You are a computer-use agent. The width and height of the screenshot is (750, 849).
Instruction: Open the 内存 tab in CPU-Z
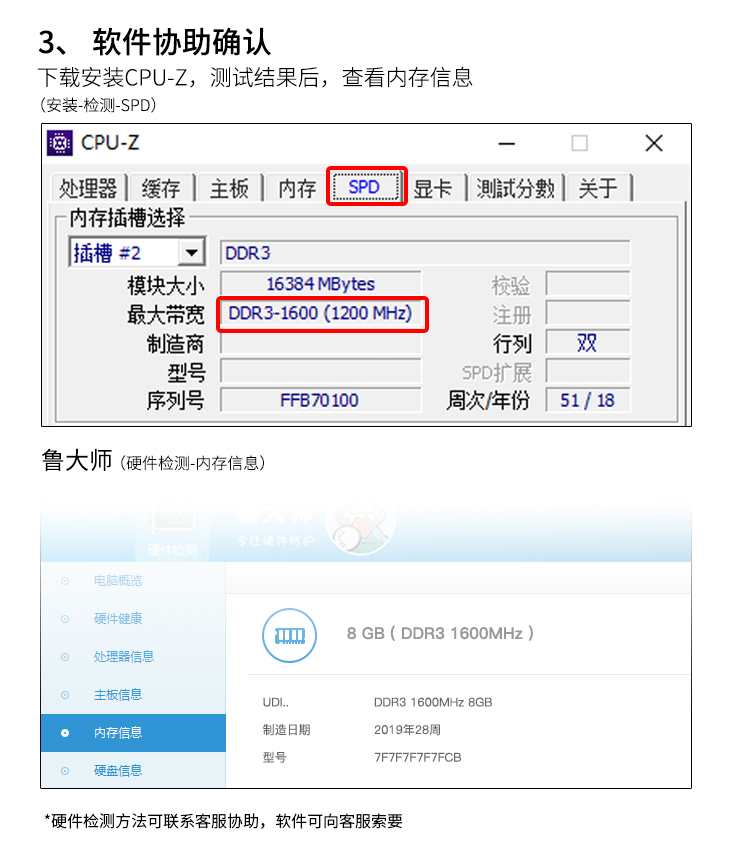[297, 188]
